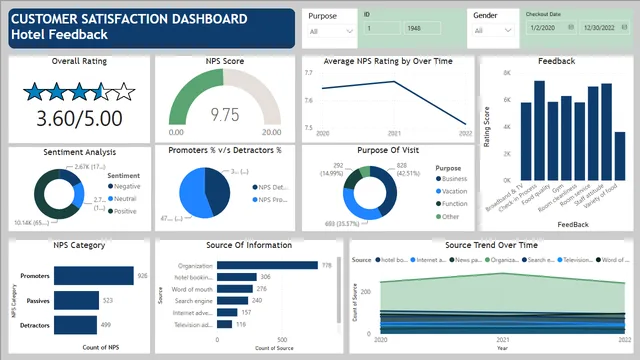
Task: Open the Purpose filter dropdown
Action: click(x=331, y=31)
